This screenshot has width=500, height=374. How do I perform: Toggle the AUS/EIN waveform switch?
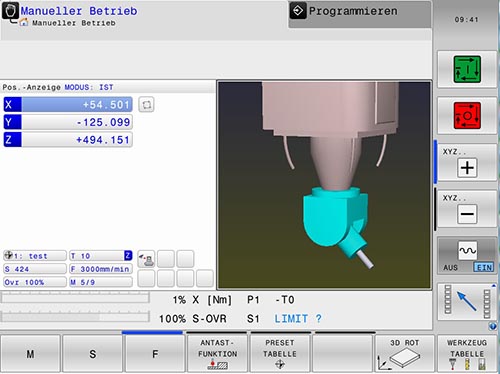point(467,256)
